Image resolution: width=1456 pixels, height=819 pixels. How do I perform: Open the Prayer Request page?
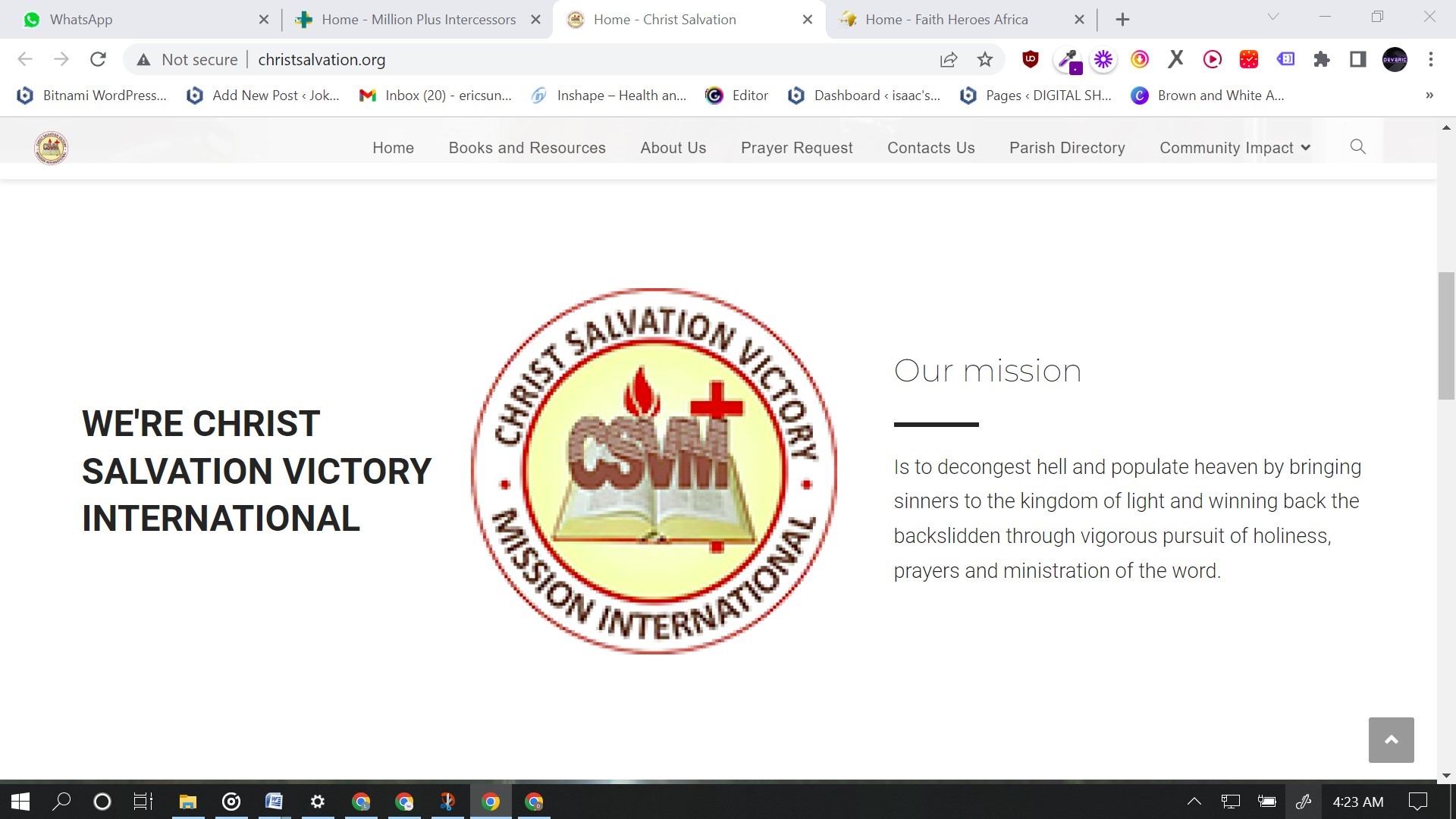[x=796, y=148]
